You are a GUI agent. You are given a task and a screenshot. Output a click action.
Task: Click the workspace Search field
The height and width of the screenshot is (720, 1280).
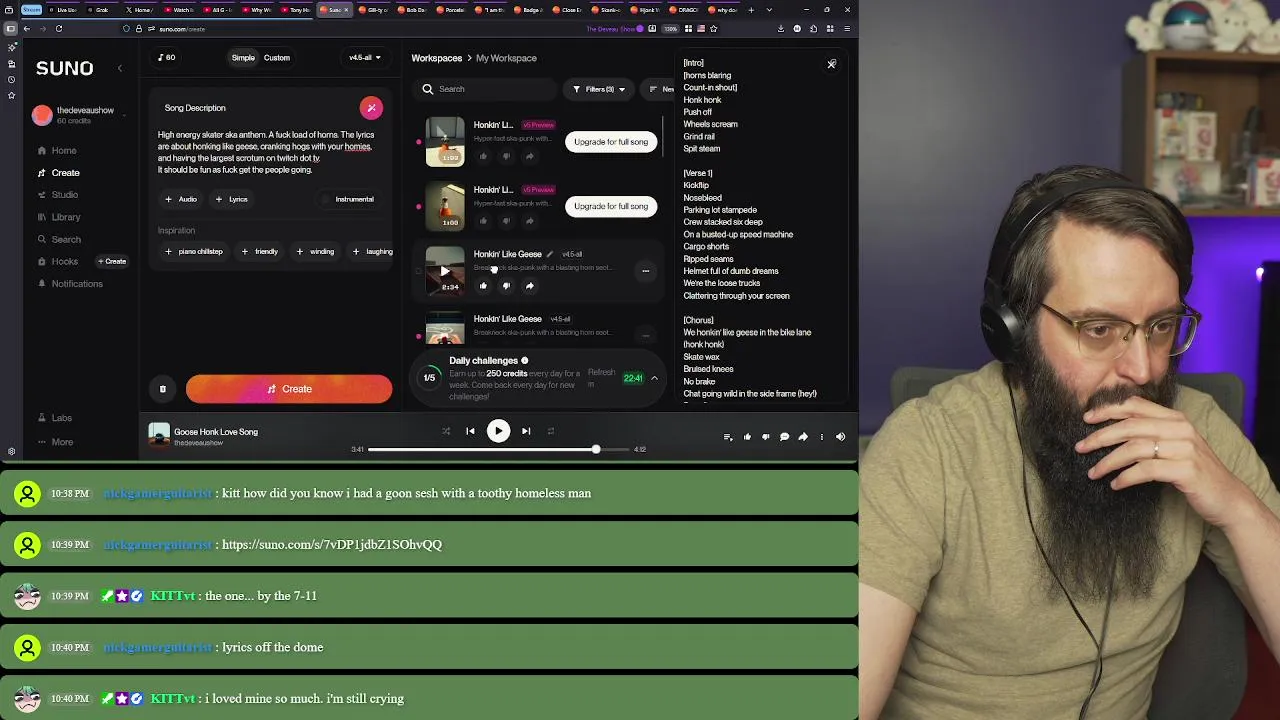(x=484, y=89)
